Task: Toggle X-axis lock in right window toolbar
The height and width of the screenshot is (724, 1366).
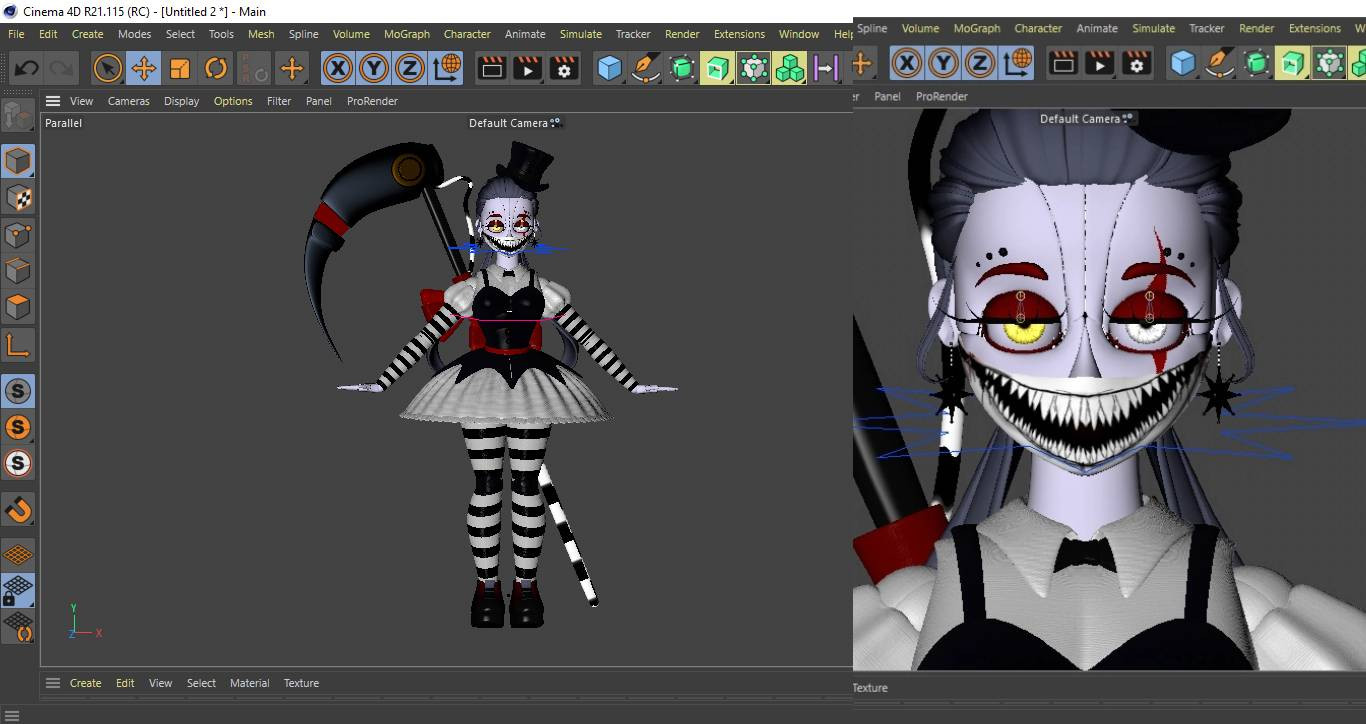Action: pos(907,64)
